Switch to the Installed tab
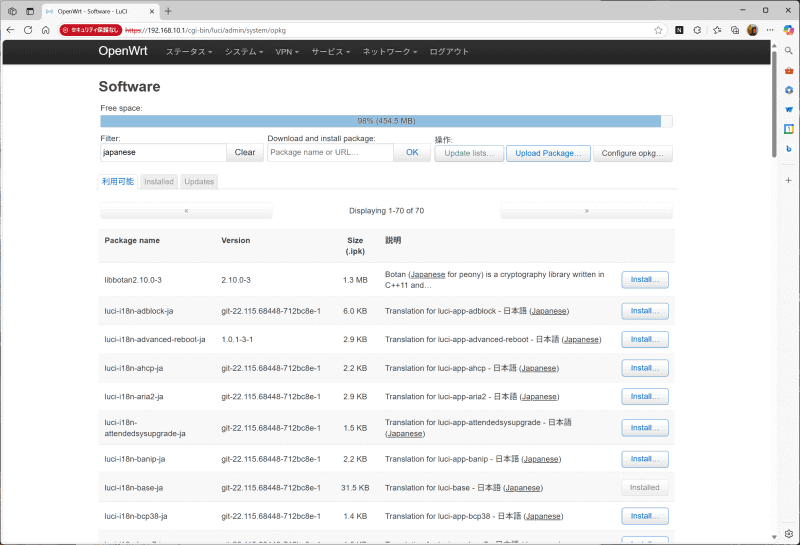The image size is (800, 545). click(x=159, y=182)
